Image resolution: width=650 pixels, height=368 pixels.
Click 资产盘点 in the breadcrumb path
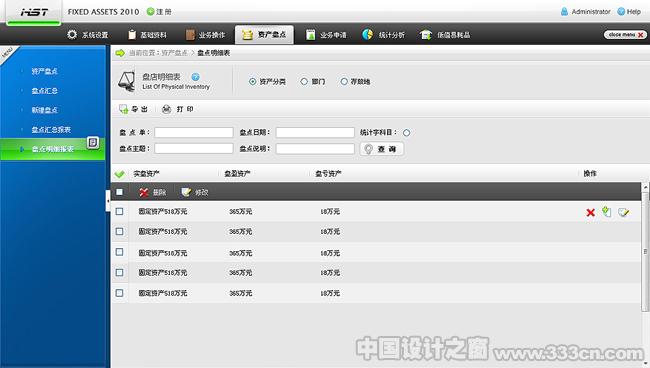[175, 53]
